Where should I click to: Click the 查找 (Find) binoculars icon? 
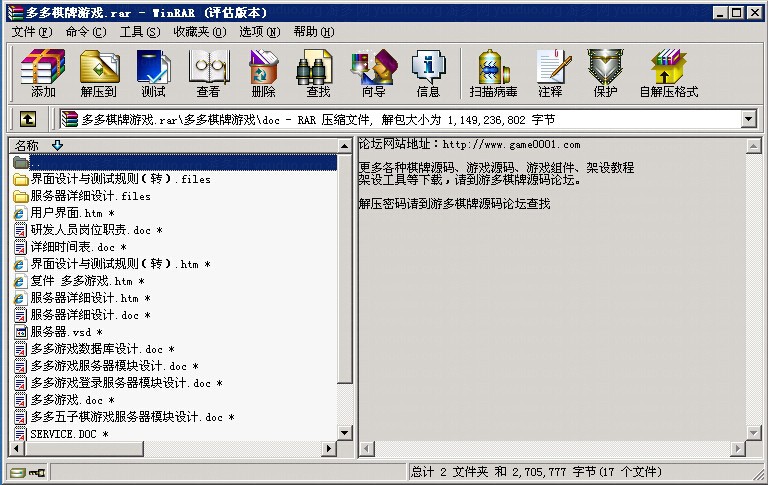point(318,72)
